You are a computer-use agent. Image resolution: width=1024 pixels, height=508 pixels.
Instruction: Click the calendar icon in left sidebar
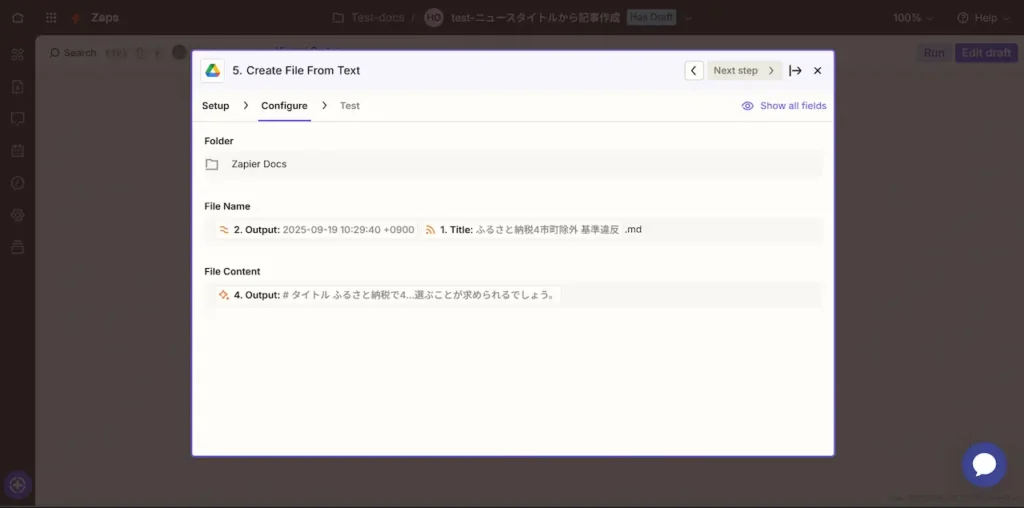17,151
